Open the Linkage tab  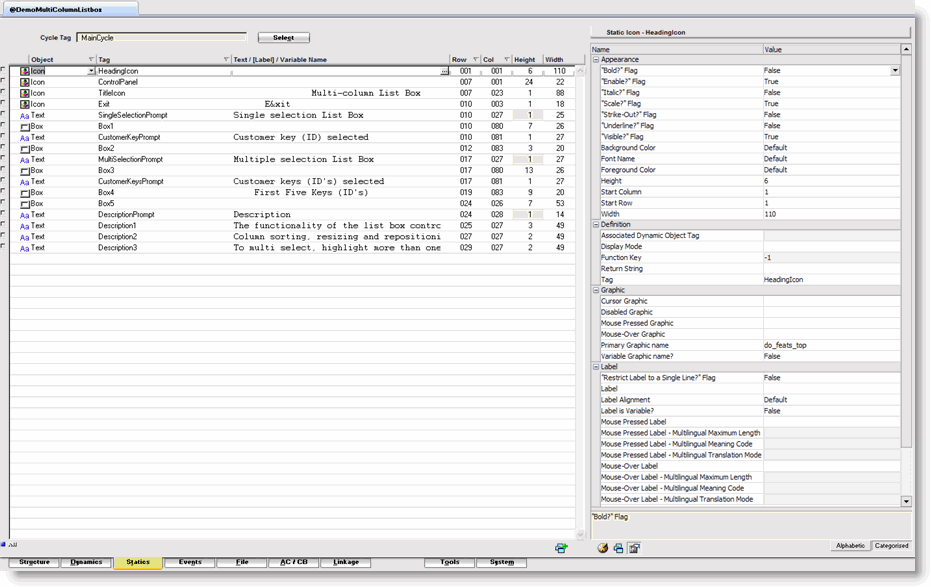pos(346,562)
